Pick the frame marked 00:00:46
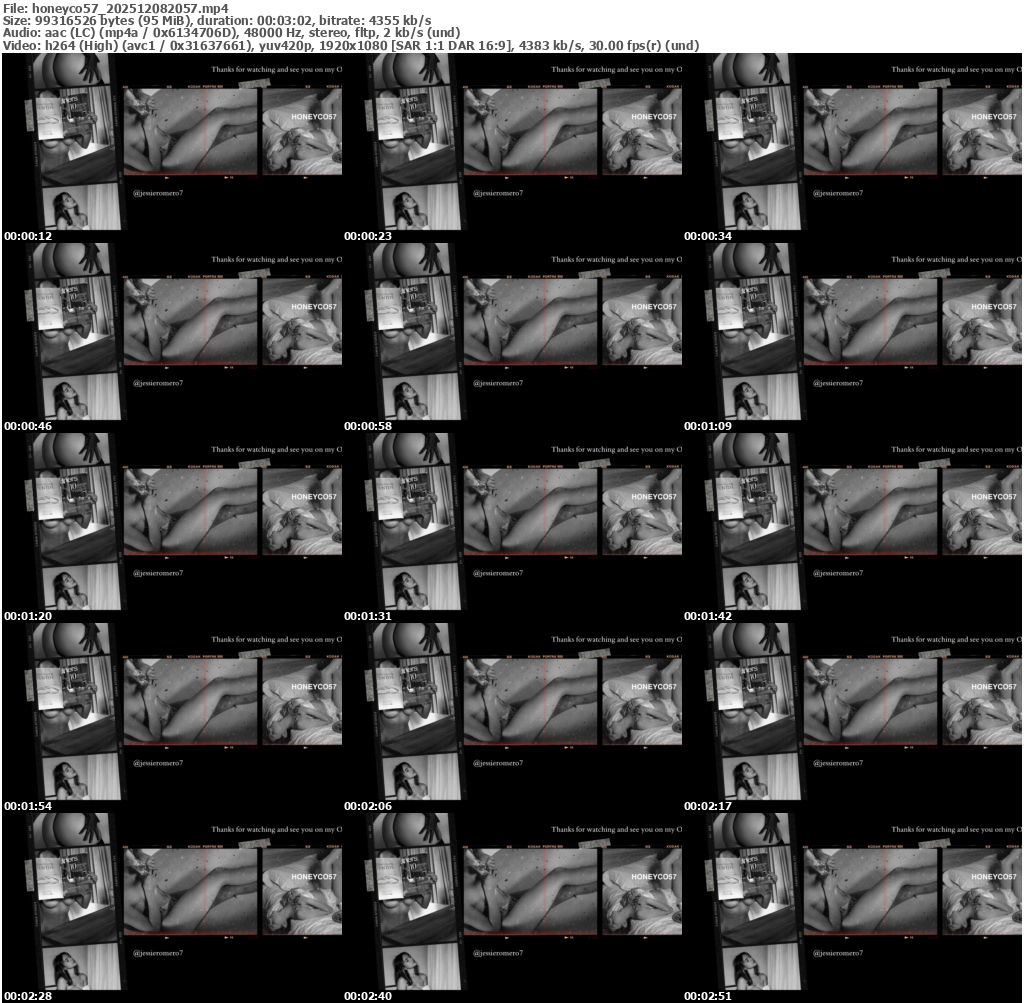The height and width of the screenshot is (1003, 1024). [172, 337]
